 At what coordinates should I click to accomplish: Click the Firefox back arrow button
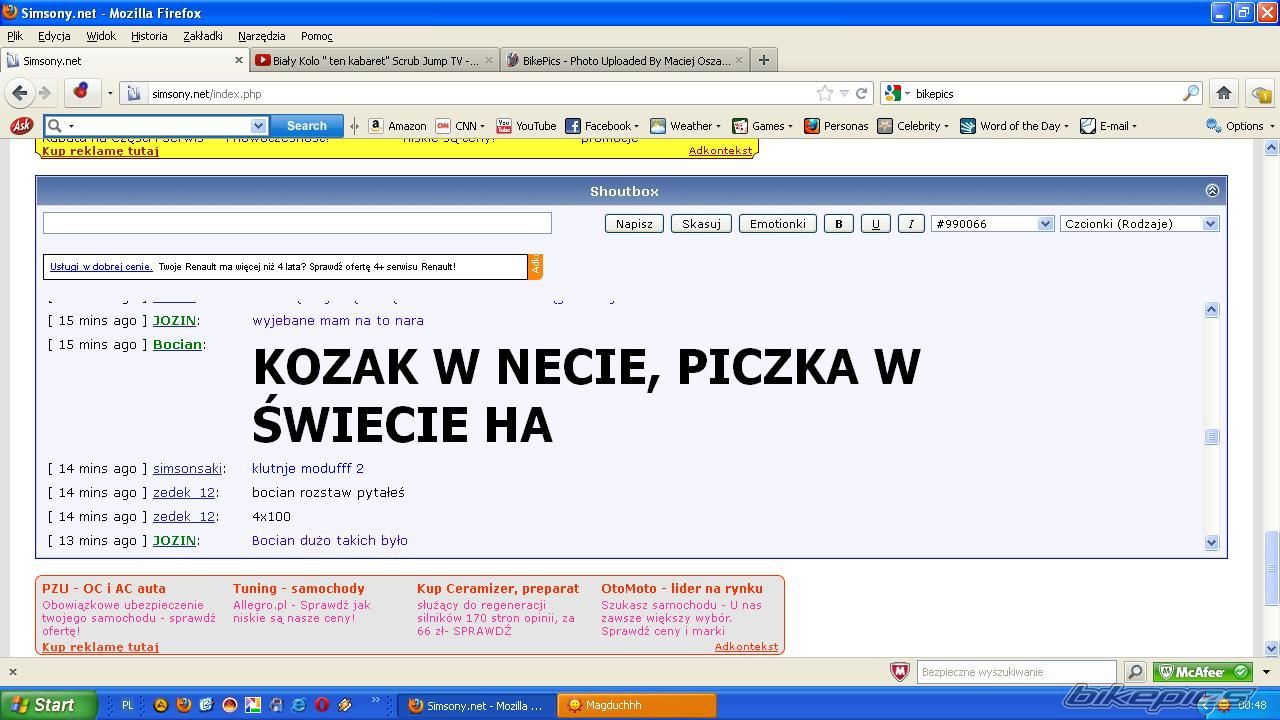(x=20, y=93)
